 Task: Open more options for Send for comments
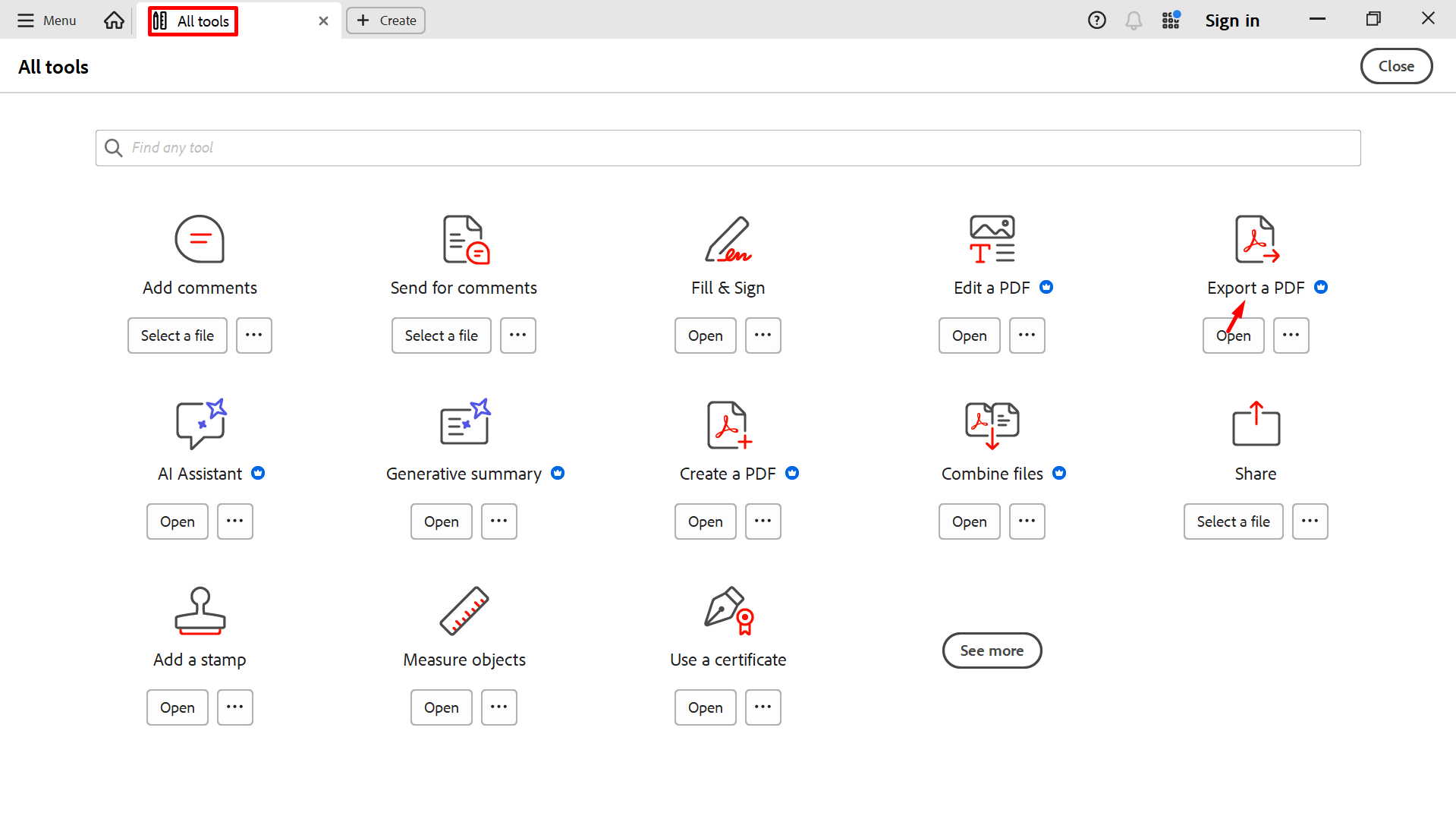click(x=518, y=335)
